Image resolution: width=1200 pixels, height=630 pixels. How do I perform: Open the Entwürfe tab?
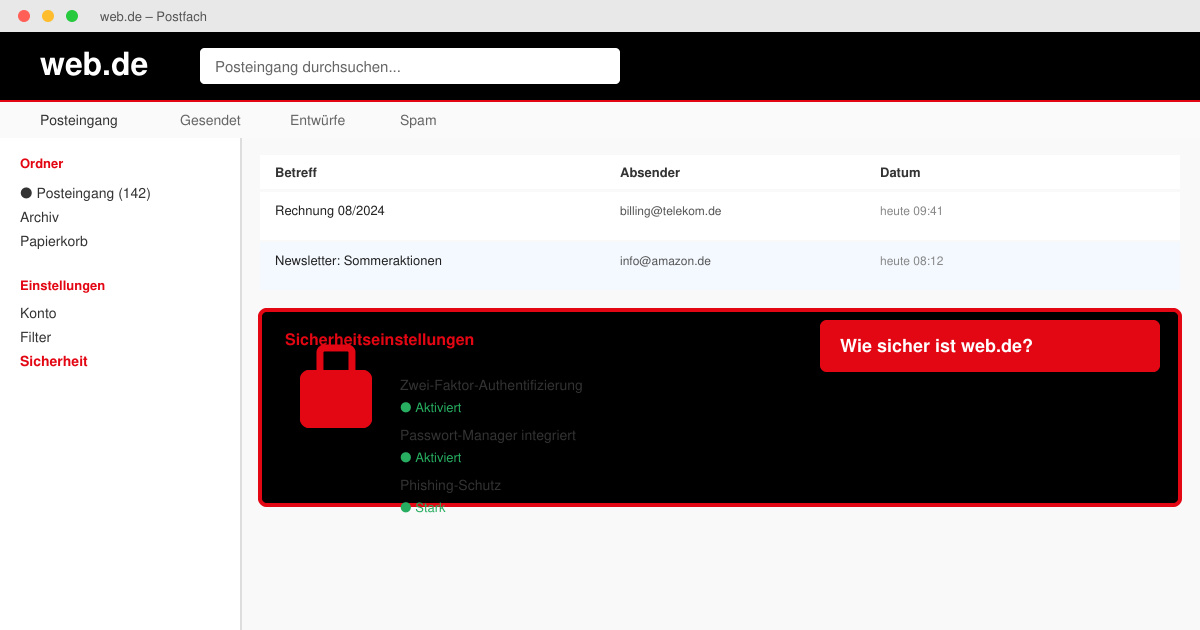(318, 120)
